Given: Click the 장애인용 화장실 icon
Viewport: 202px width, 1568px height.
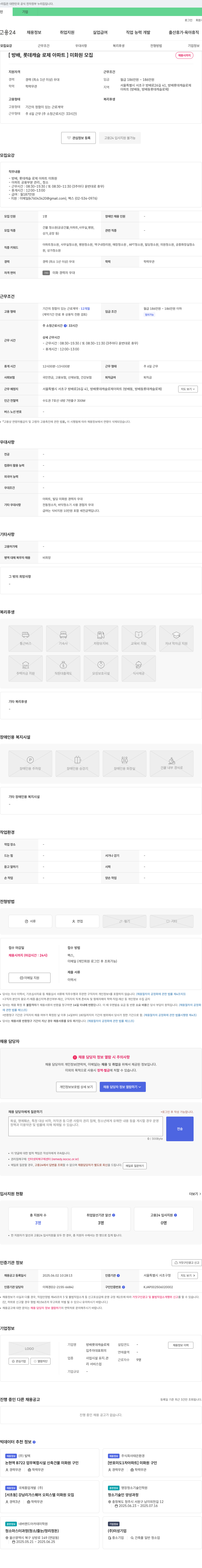Looking at the screenshot, I should (x=125, y=763).
